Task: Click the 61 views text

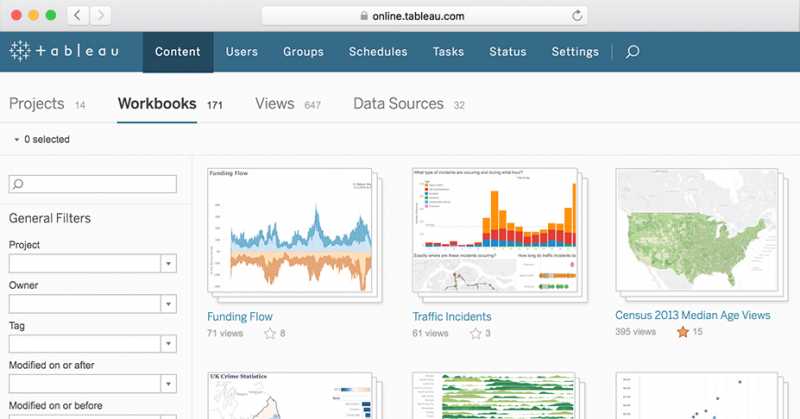Action: tap(430, 333)
